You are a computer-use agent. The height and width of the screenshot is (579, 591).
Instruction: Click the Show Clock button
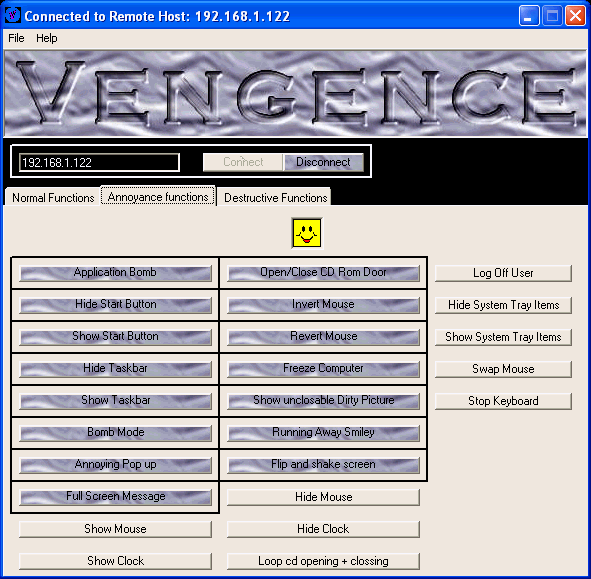click(115, 561)
